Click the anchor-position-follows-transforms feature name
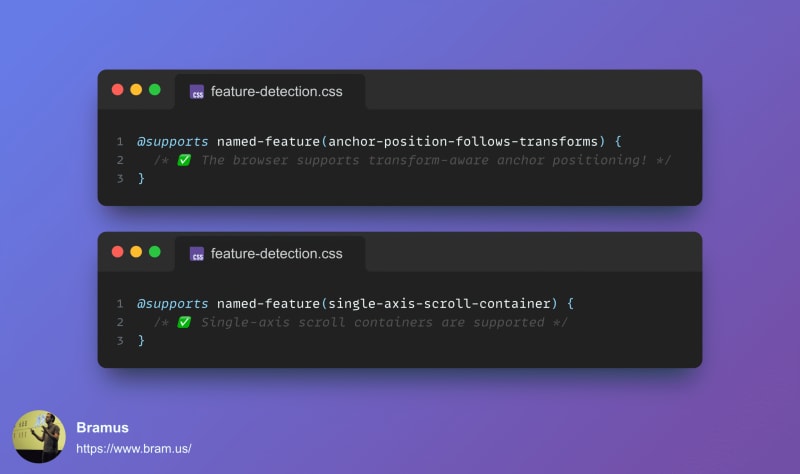The width and height of the screenshot is (800, 474). point(463,141)
